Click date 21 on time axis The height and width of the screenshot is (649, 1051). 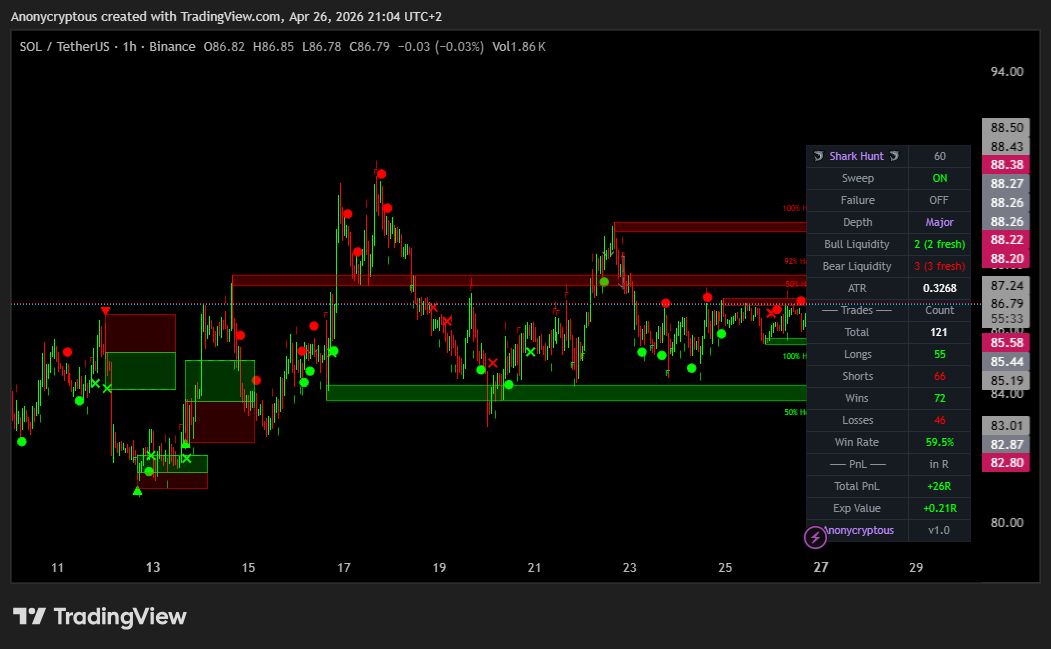pos(534,568)
